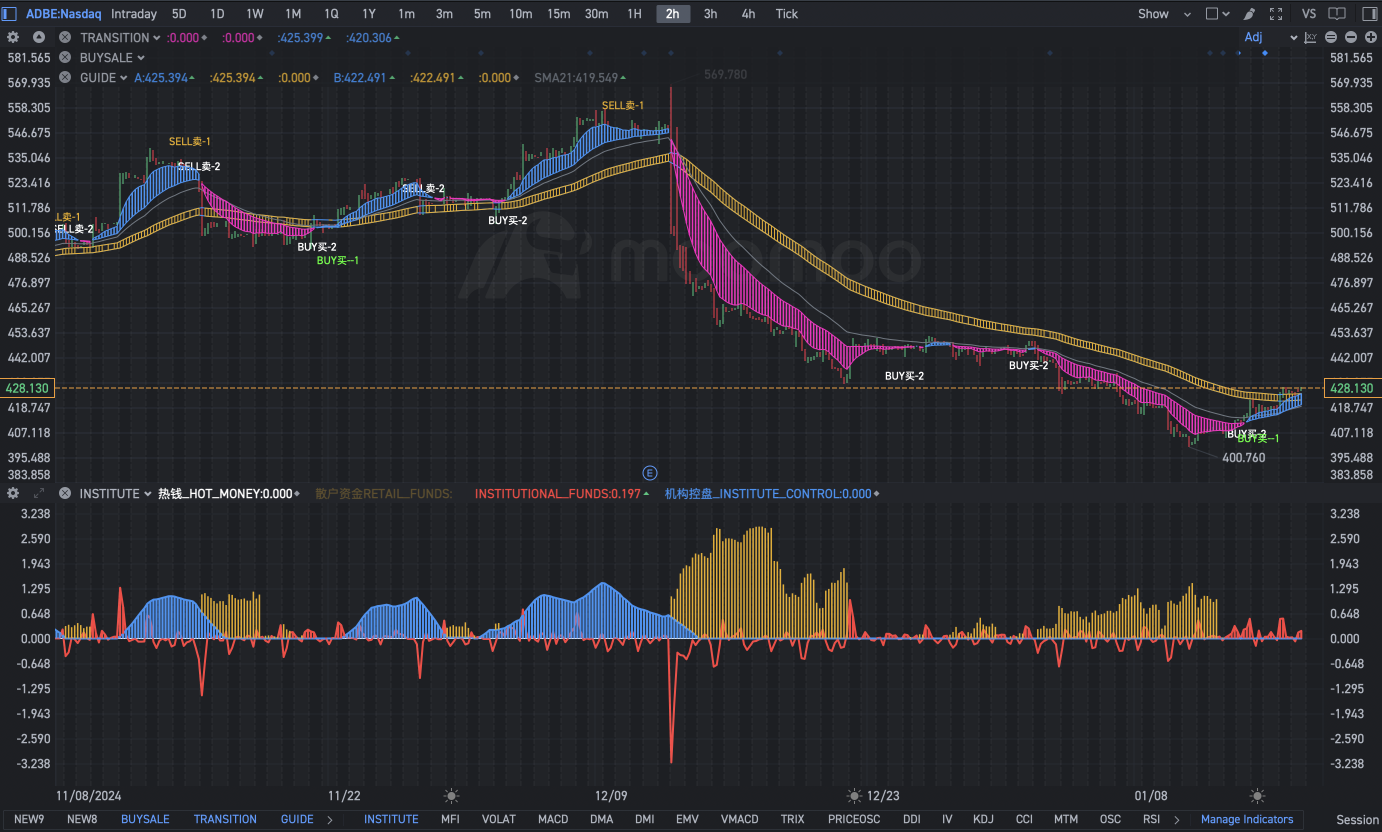Enable the KDJ indicator
This screenshot has width=1382, height=832.
coord(983,819)
